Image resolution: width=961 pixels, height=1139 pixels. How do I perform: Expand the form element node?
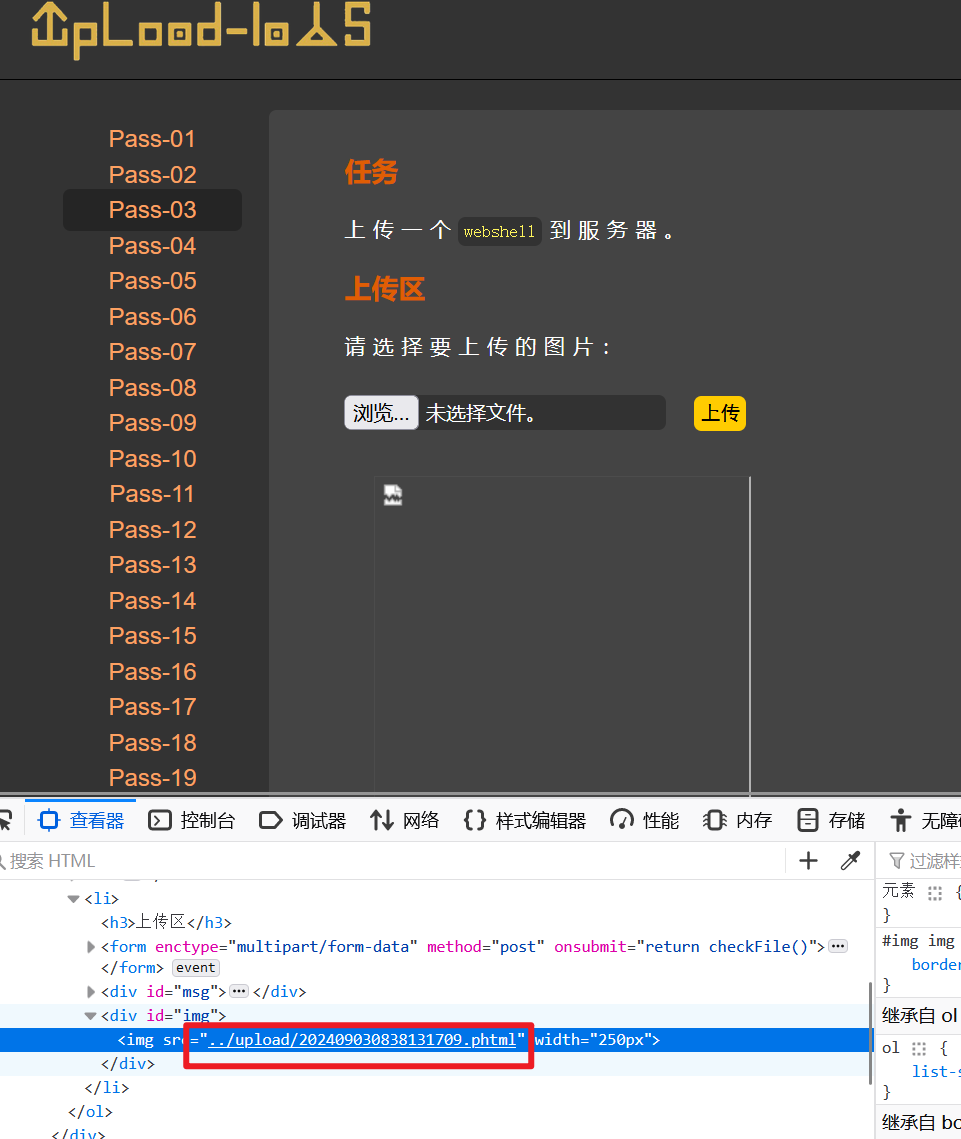[x=91, y=947]
